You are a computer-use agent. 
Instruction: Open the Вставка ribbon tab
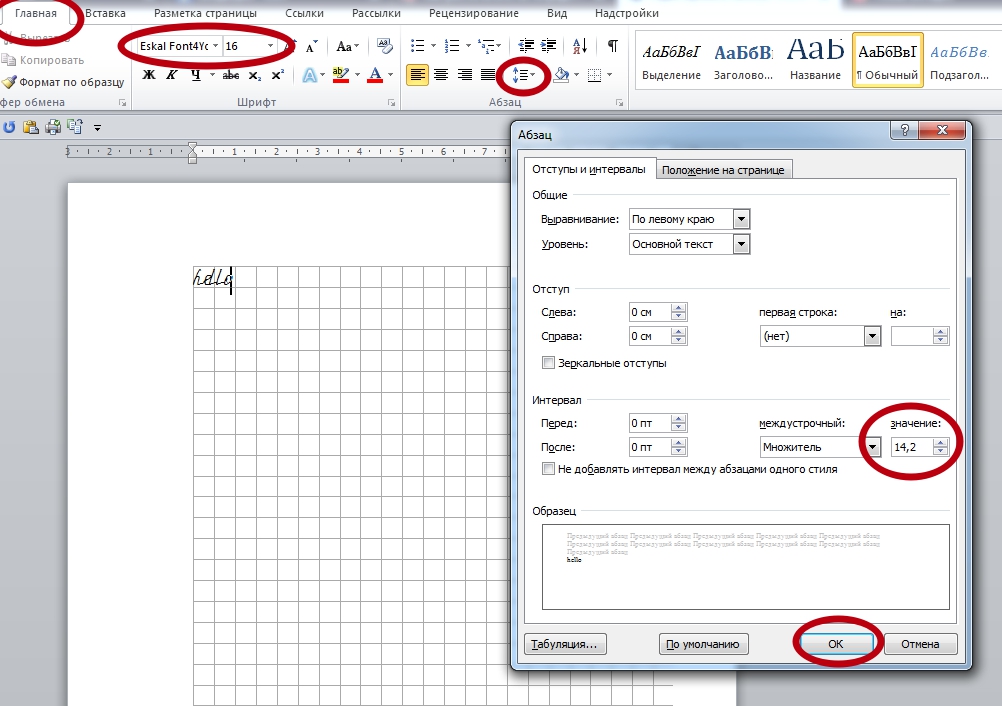click(x=106, y=14)
